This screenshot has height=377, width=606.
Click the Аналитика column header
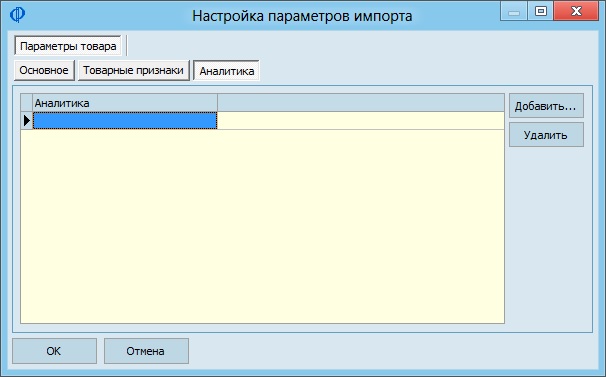point(125,103)
